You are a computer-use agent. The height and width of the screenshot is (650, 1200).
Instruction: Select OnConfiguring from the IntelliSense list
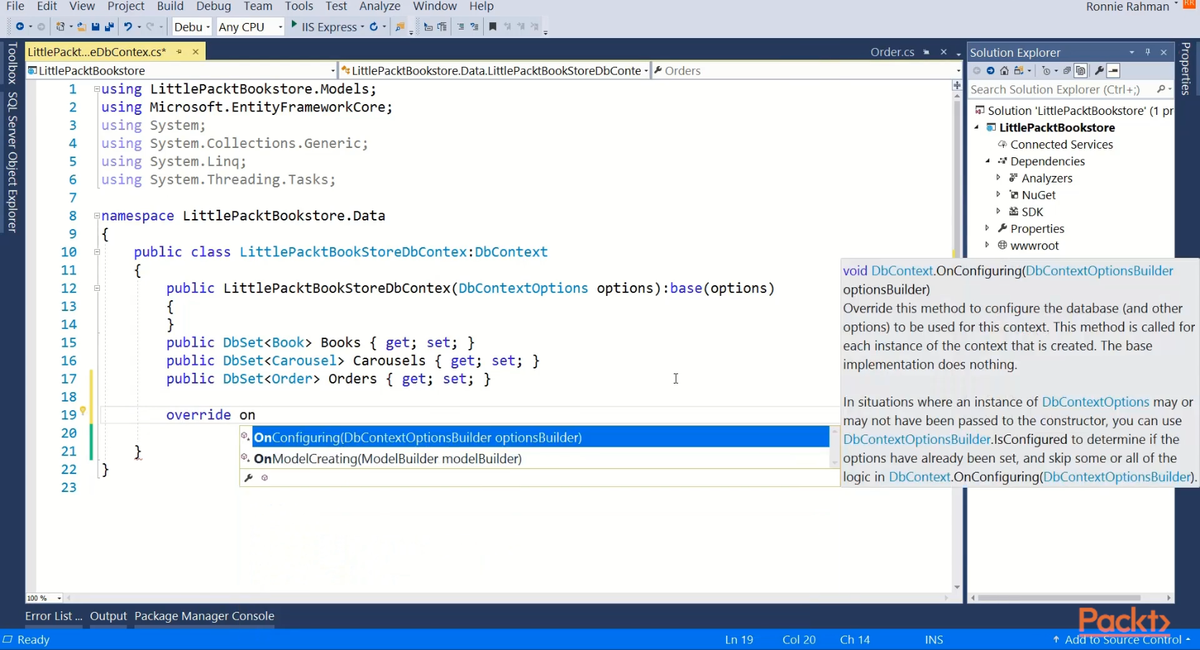(534, 437)
